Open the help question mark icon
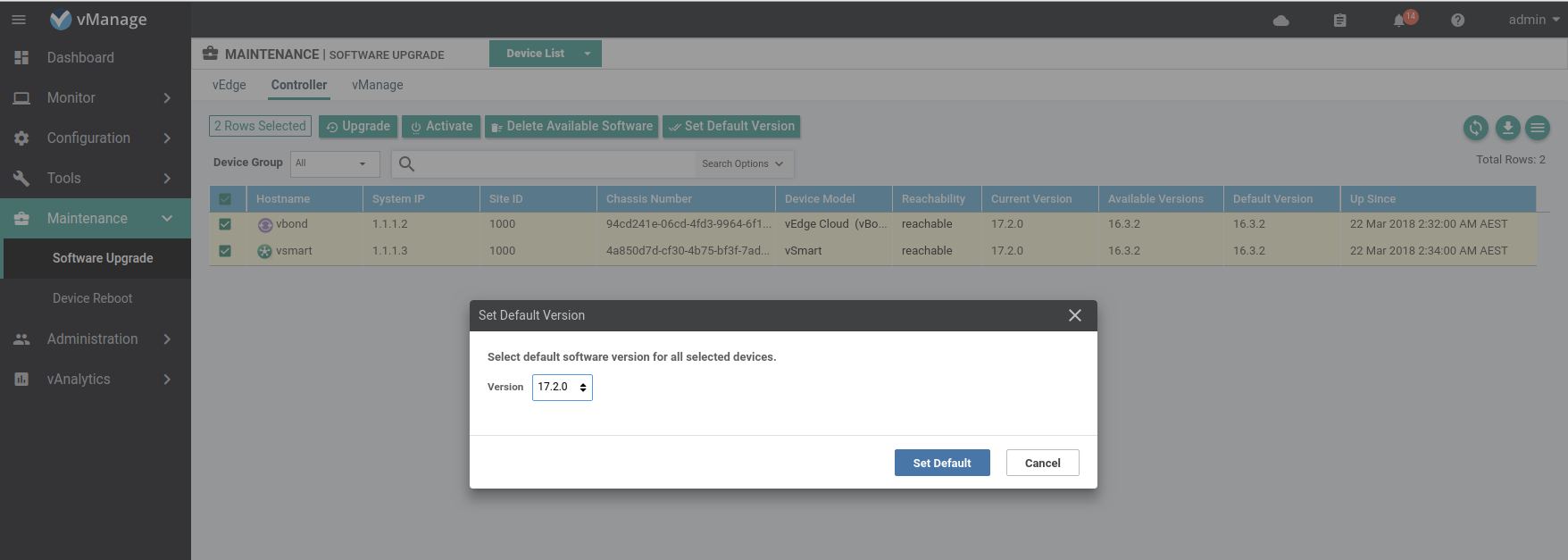Viewport: 1568px width, 560px height. pos(1457,21)
